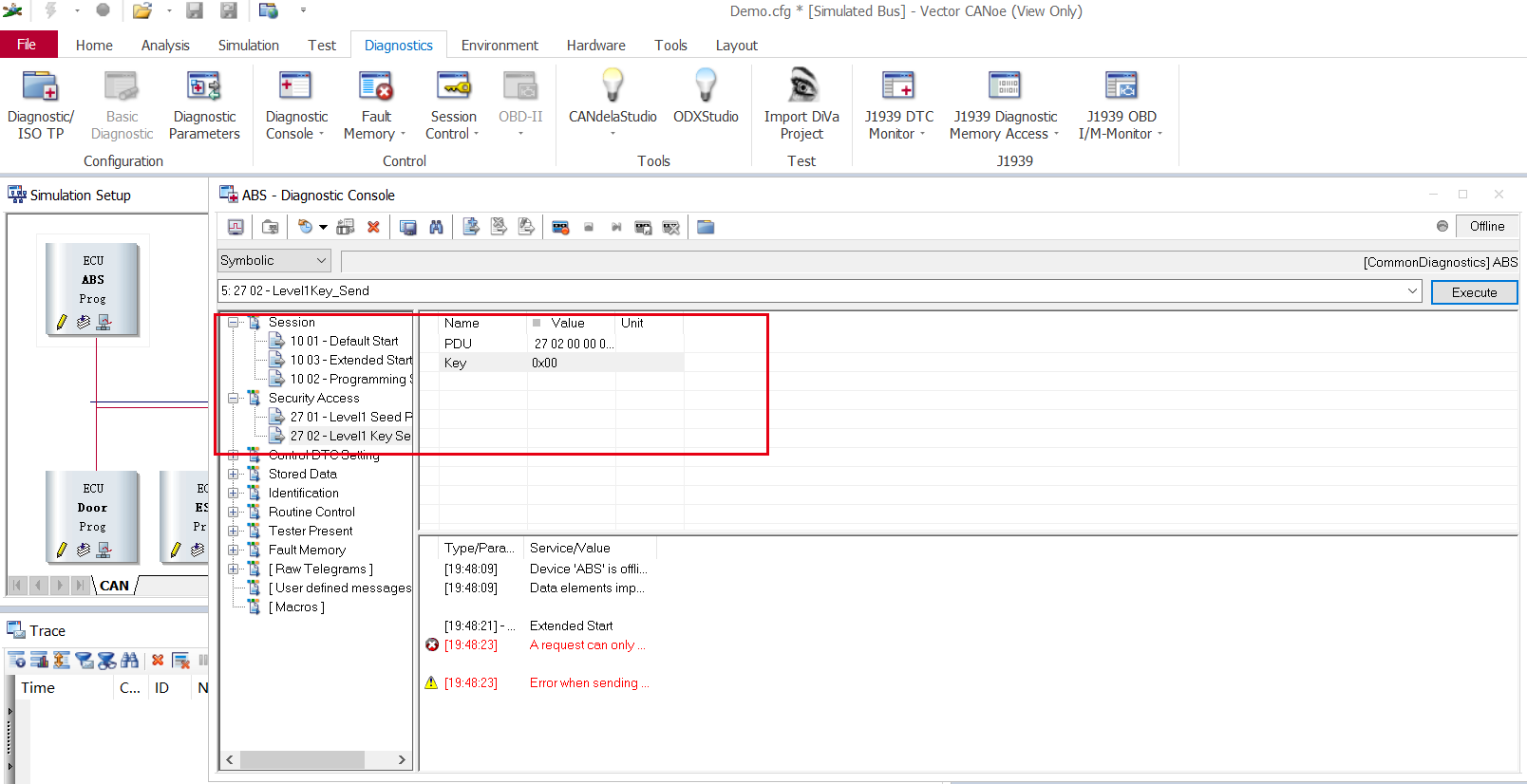Screen dimensions: 1527x784
Task: Click the lightning start measurement icon
Action: [50, 10]
